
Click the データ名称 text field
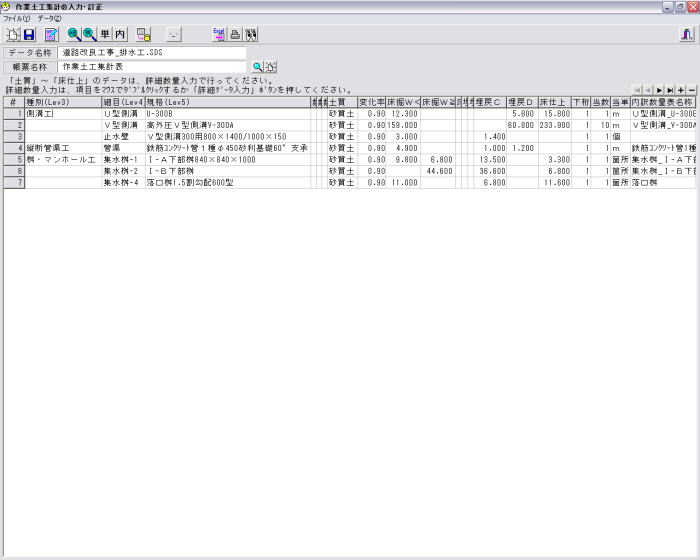pyautogui.click(x=152, y=52)
